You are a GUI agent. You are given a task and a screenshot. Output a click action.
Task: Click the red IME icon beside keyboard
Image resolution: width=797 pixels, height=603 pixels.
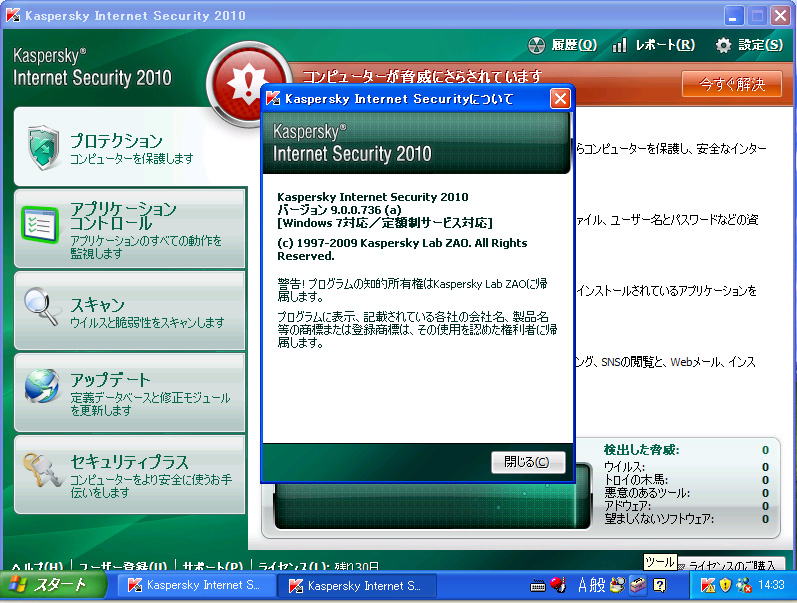558,585
